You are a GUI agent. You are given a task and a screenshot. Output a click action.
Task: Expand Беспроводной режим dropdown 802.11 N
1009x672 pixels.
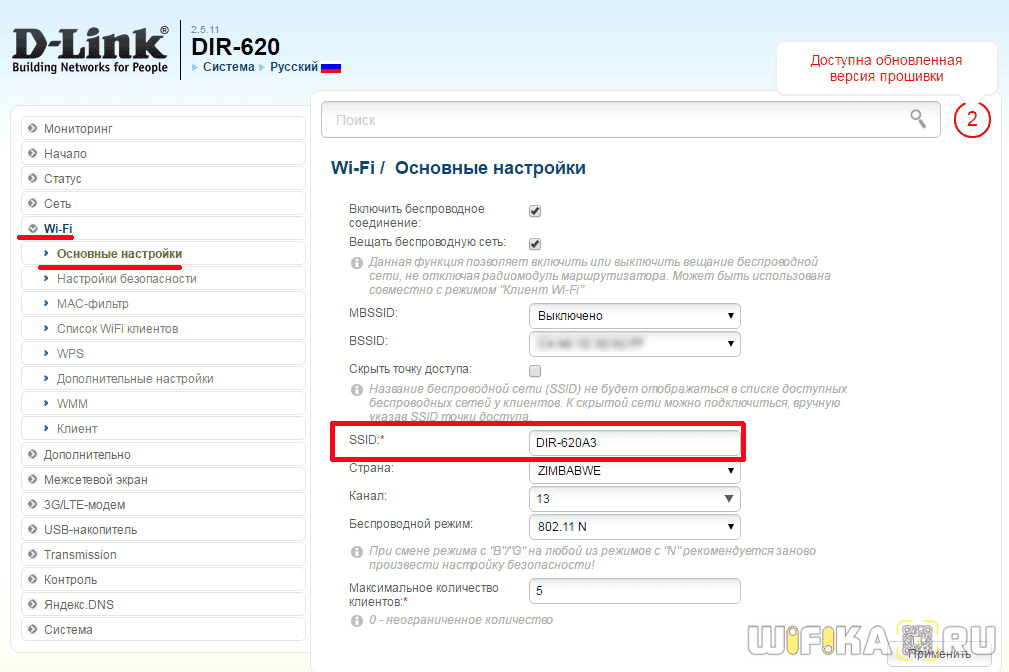[634, 526]
